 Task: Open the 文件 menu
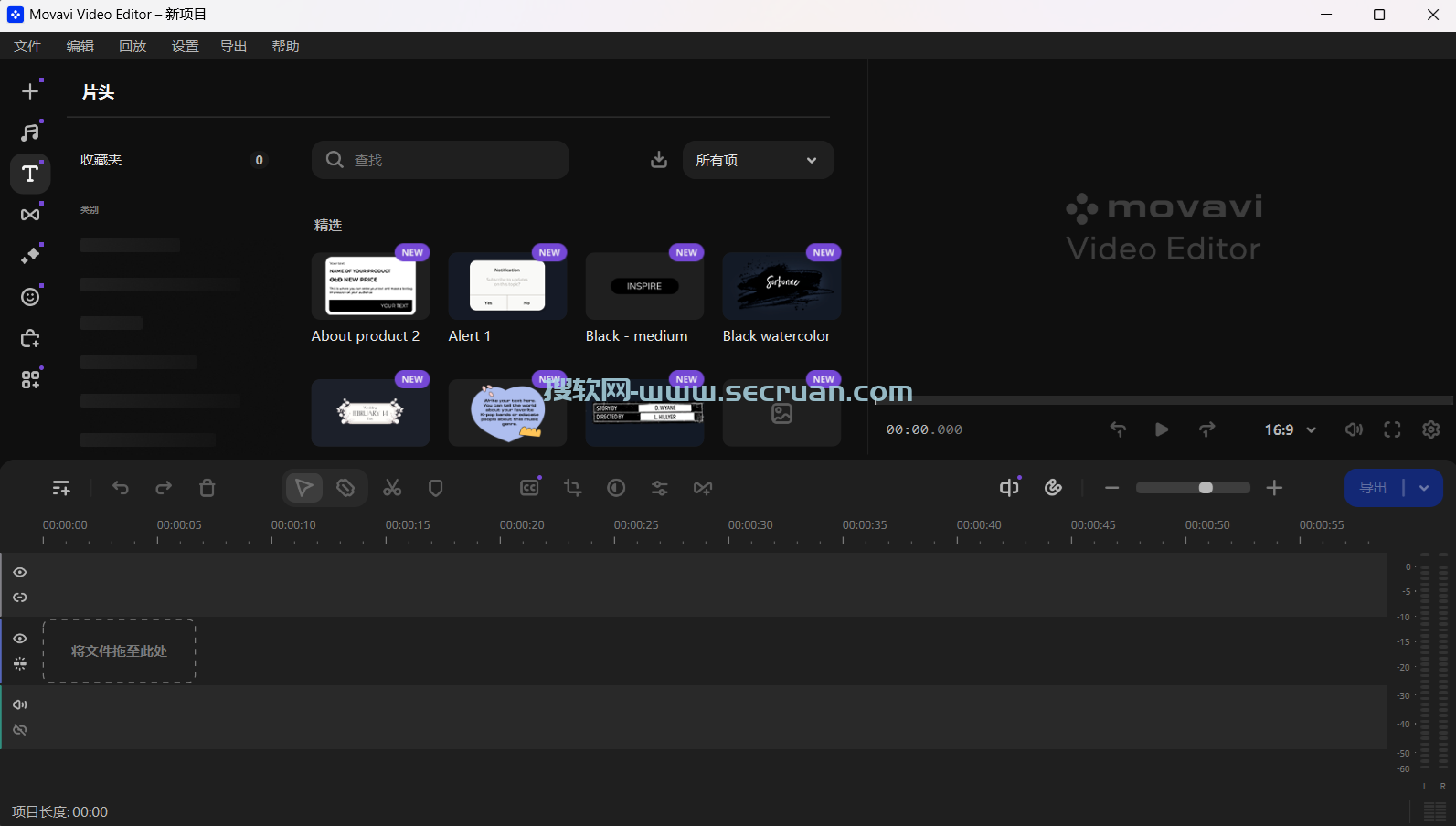[27, 46]
